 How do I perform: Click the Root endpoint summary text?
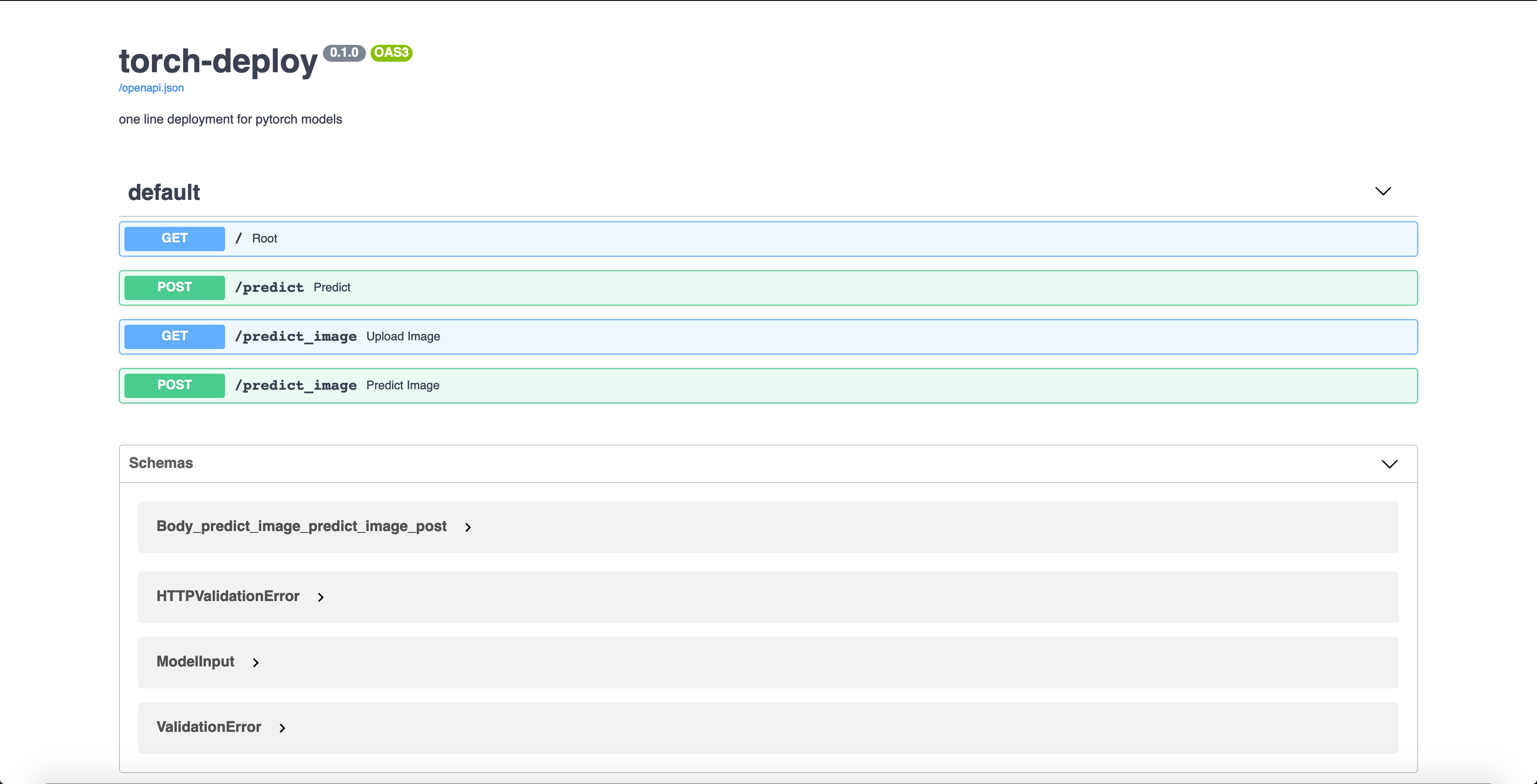264,239
